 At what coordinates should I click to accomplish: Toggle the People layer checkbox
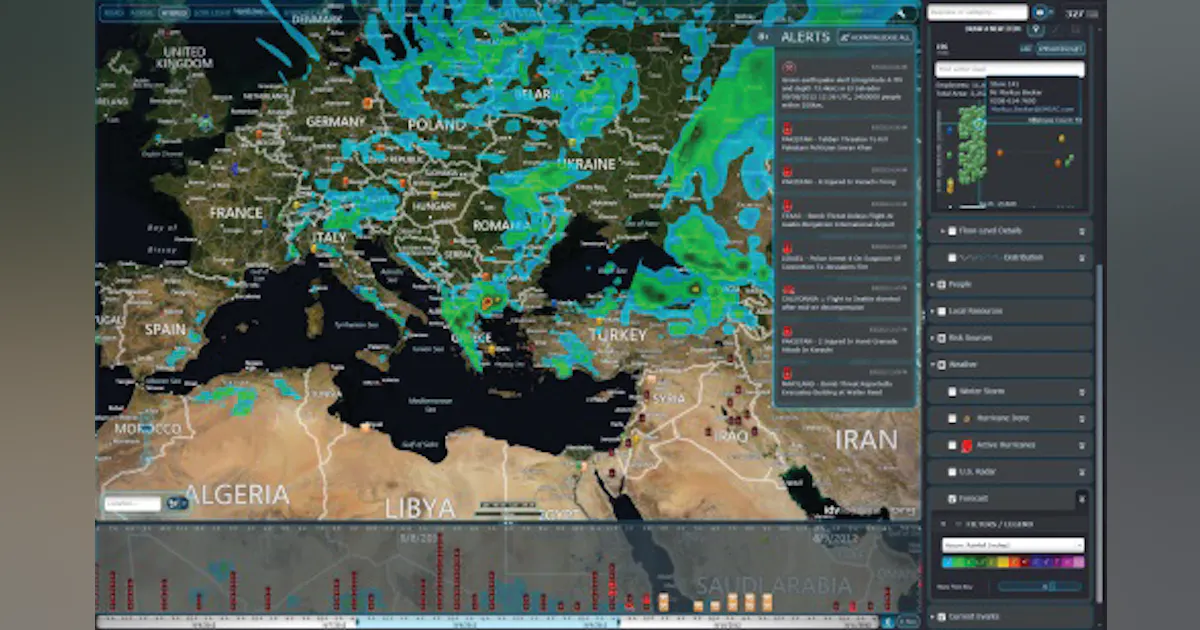click(x=941, y=285)
